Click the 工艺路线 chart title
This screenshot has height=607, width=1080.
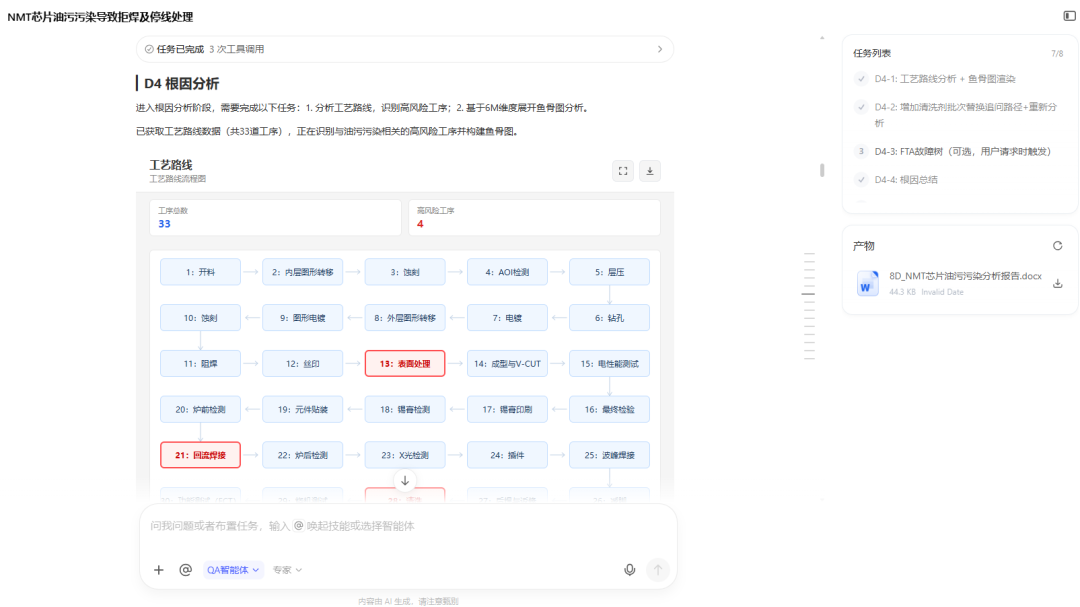(x=171, y=165)
